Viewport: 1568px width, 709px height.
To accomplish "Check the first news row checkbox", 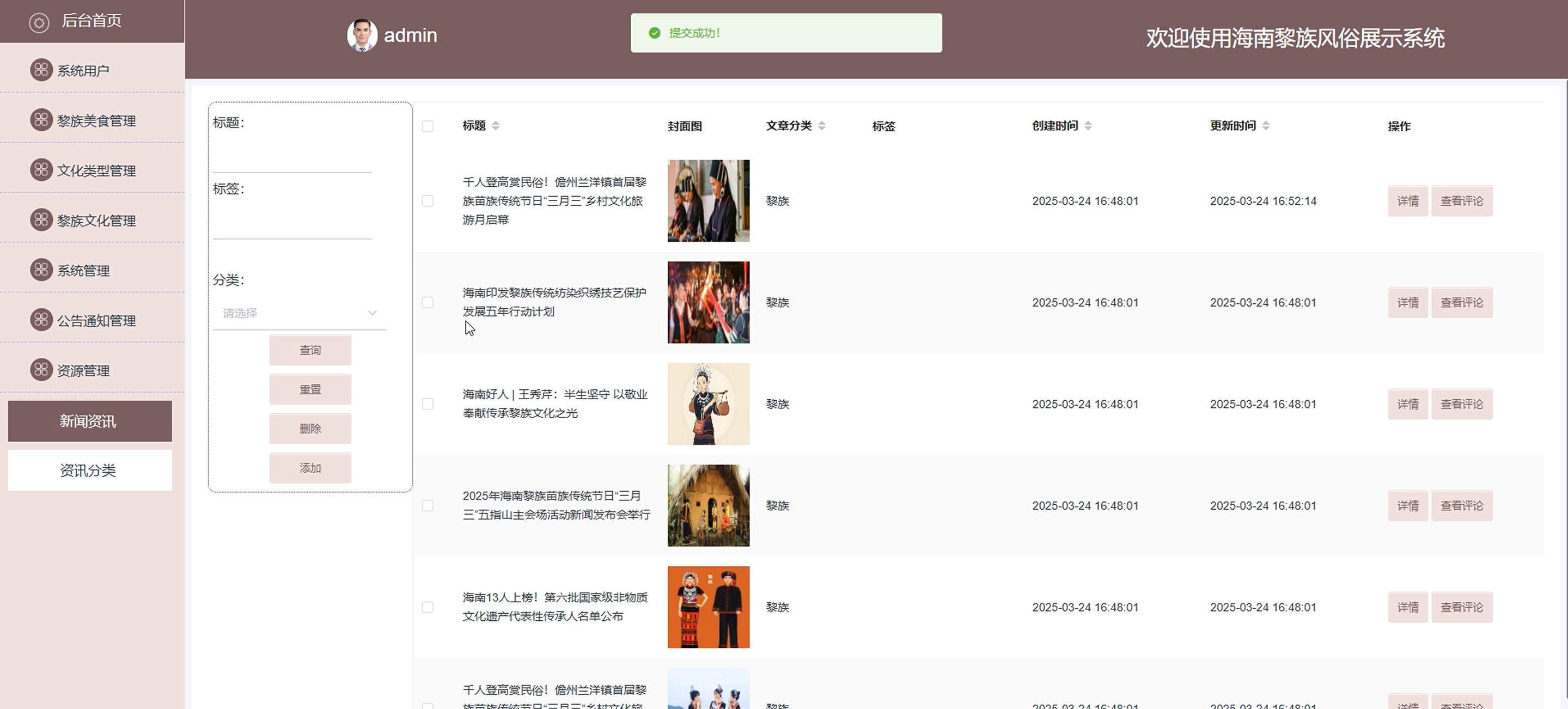I will pyautogui.click(x=428, y=201).
